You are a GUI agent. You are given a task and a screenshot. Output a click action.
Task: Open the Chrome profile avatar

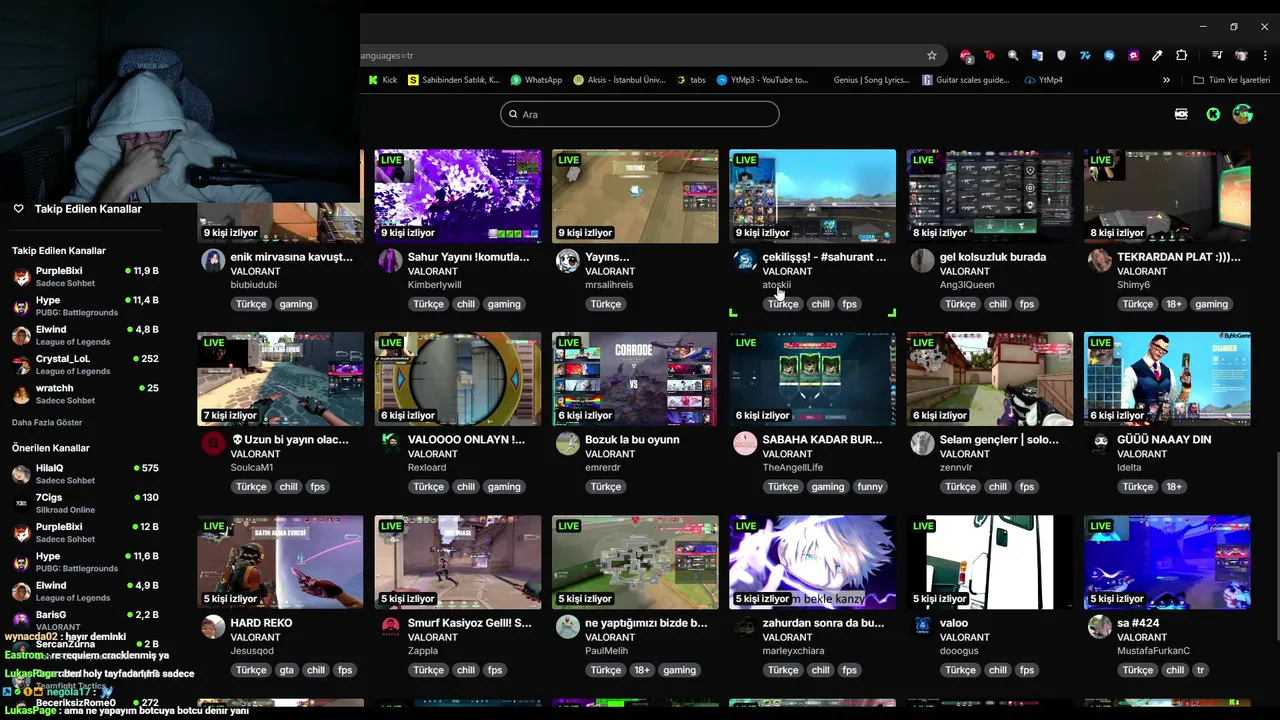(1241, 56)
